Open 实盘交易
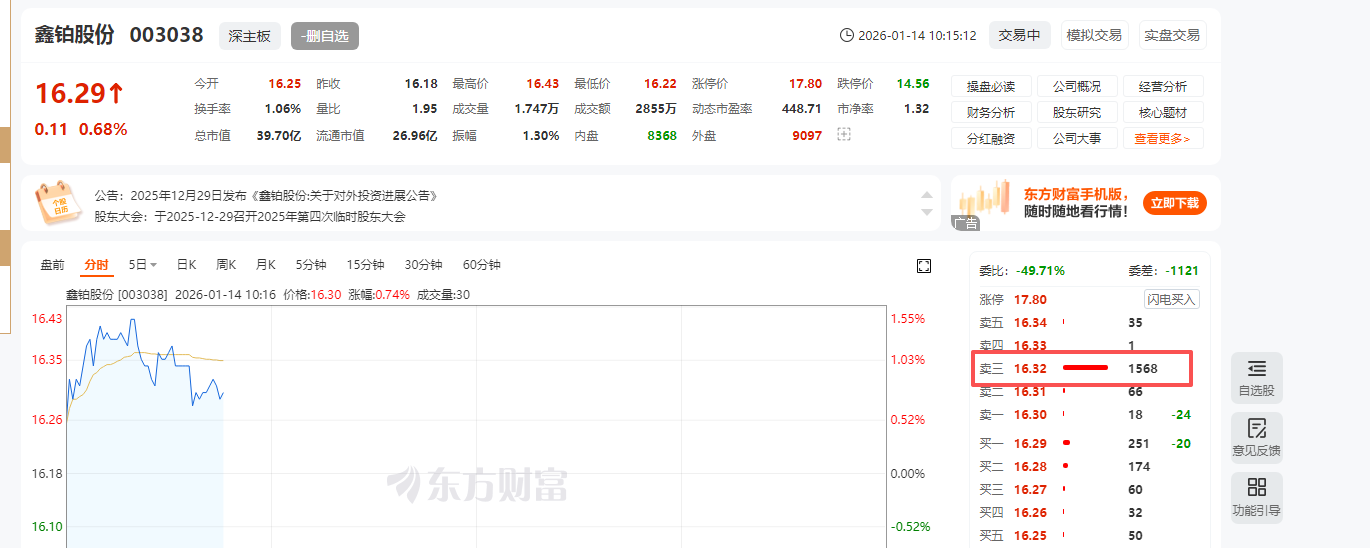 [1172, 35]
